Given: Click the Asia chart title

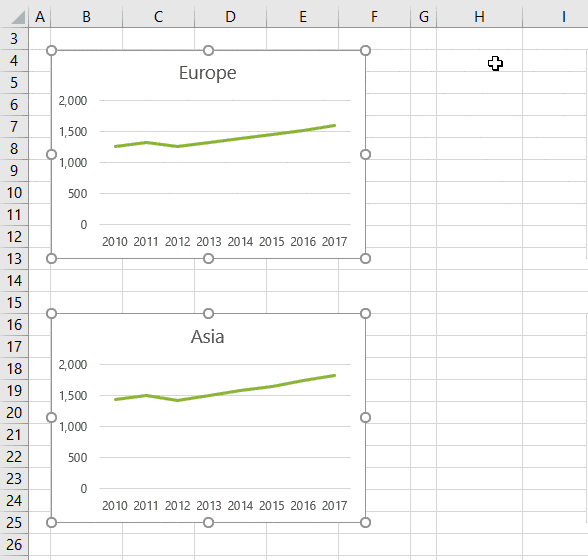Looking at the screenshot, I should pyautogui.click(x=208, y=337).
